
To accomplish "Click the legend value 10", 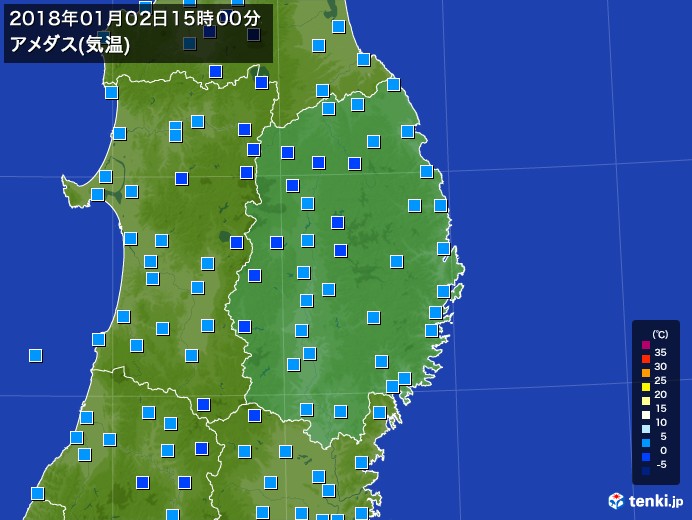I will pos(661,422).
